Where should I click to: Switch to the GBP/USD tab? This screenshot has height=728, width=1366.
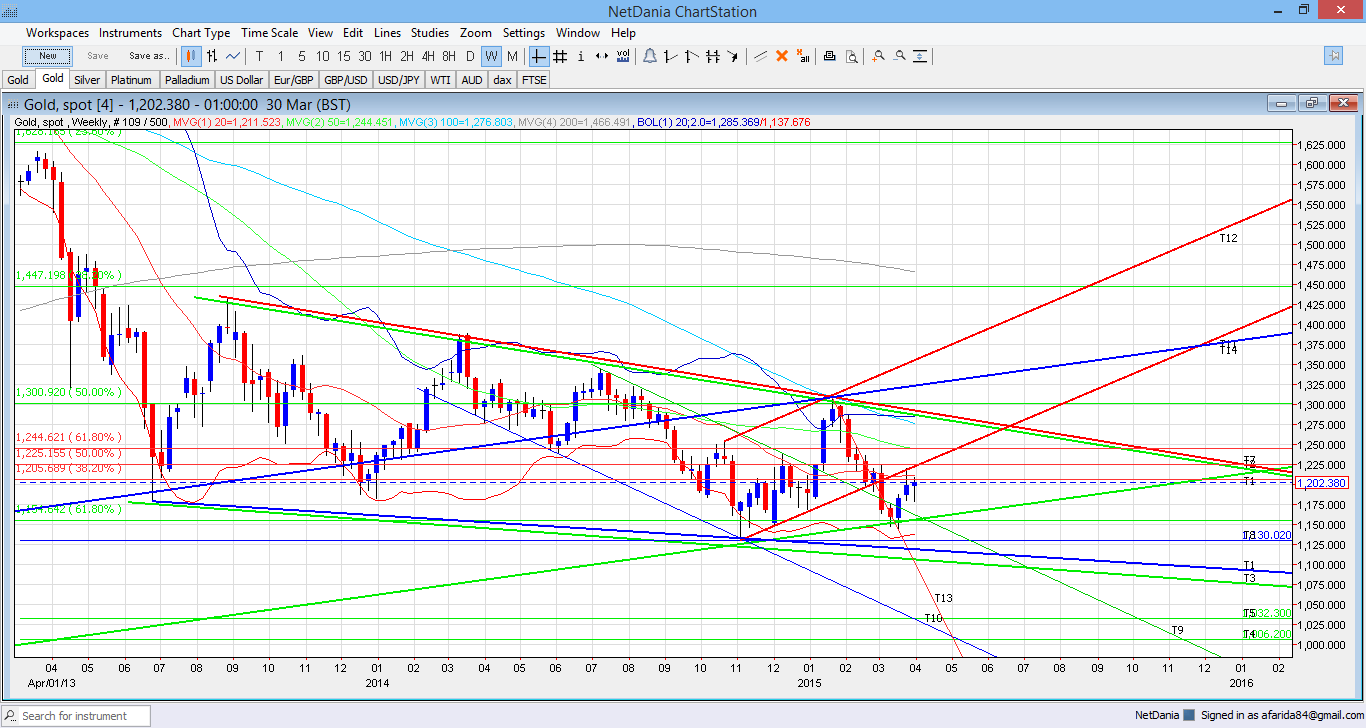click(346, 79)
